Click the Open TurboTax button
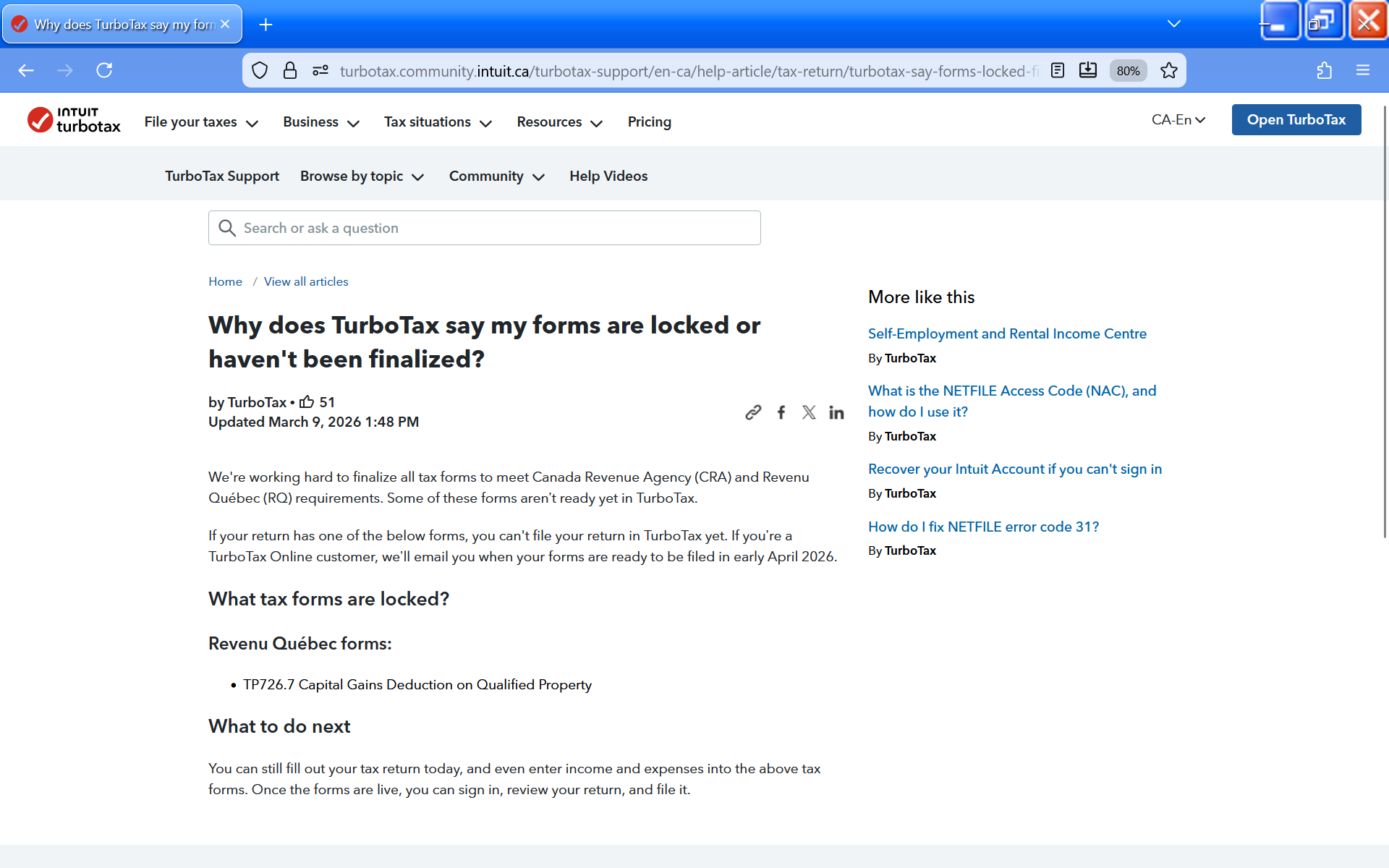Viewport: 1389px width, 868px height. [x=1296, y=120]
